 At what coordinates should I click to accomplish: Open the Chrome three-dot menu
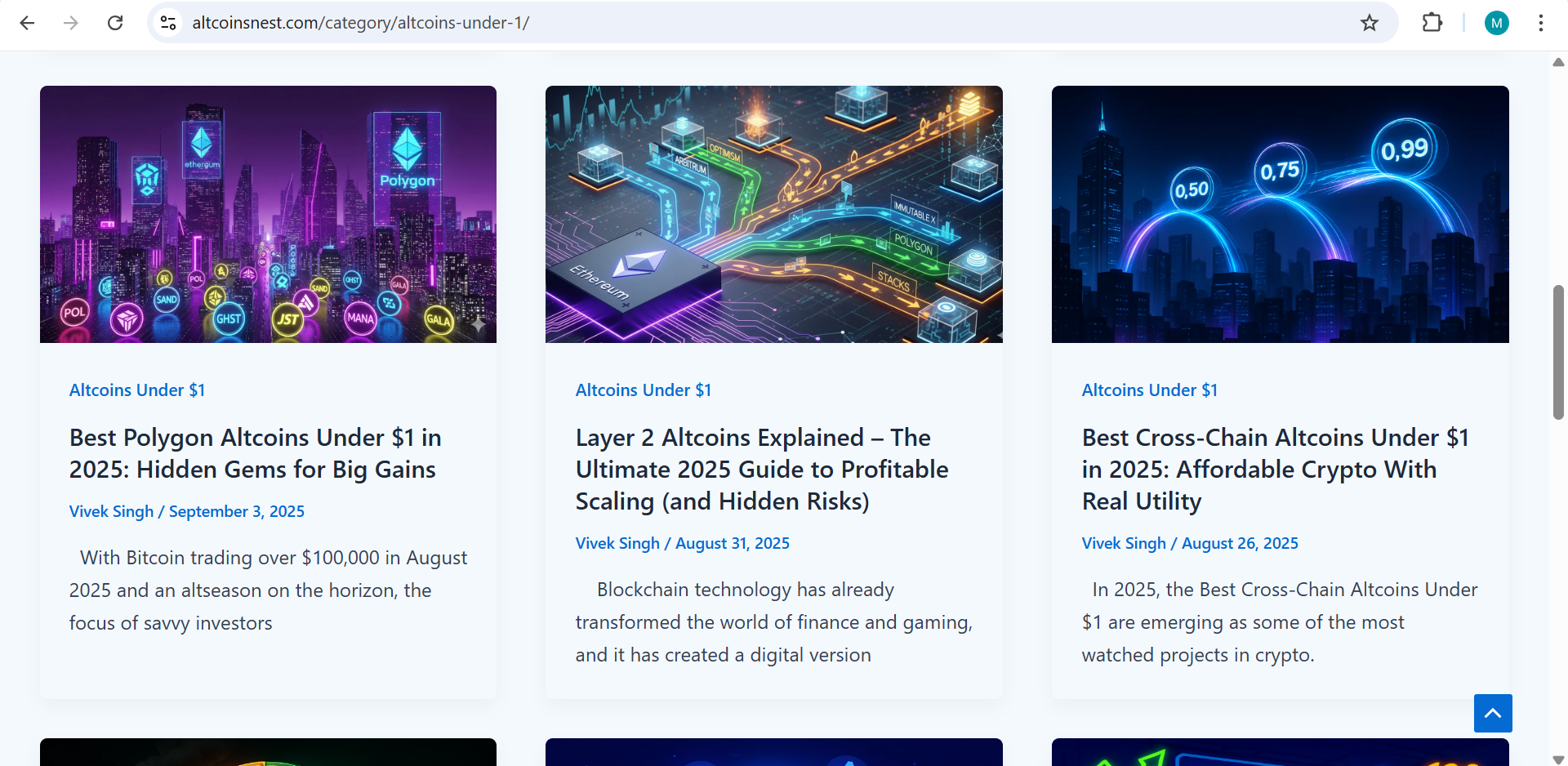pyautogui.click(x=1541, y=23)
